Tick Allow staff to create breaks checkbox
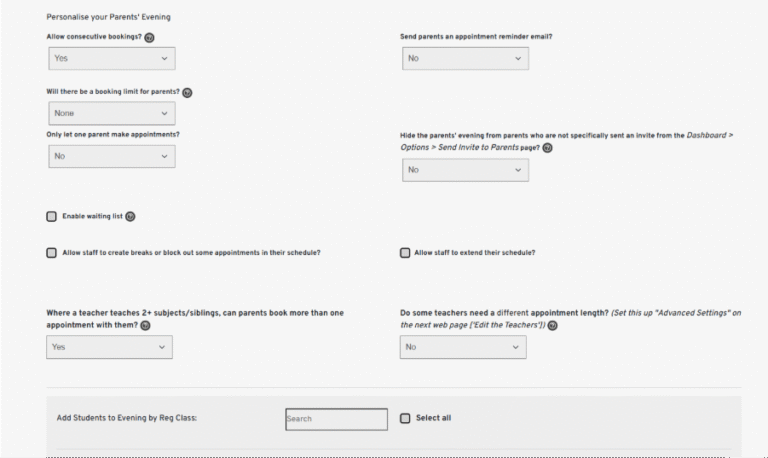The height and width of the screenshot is (458, 768). (51, 253)
